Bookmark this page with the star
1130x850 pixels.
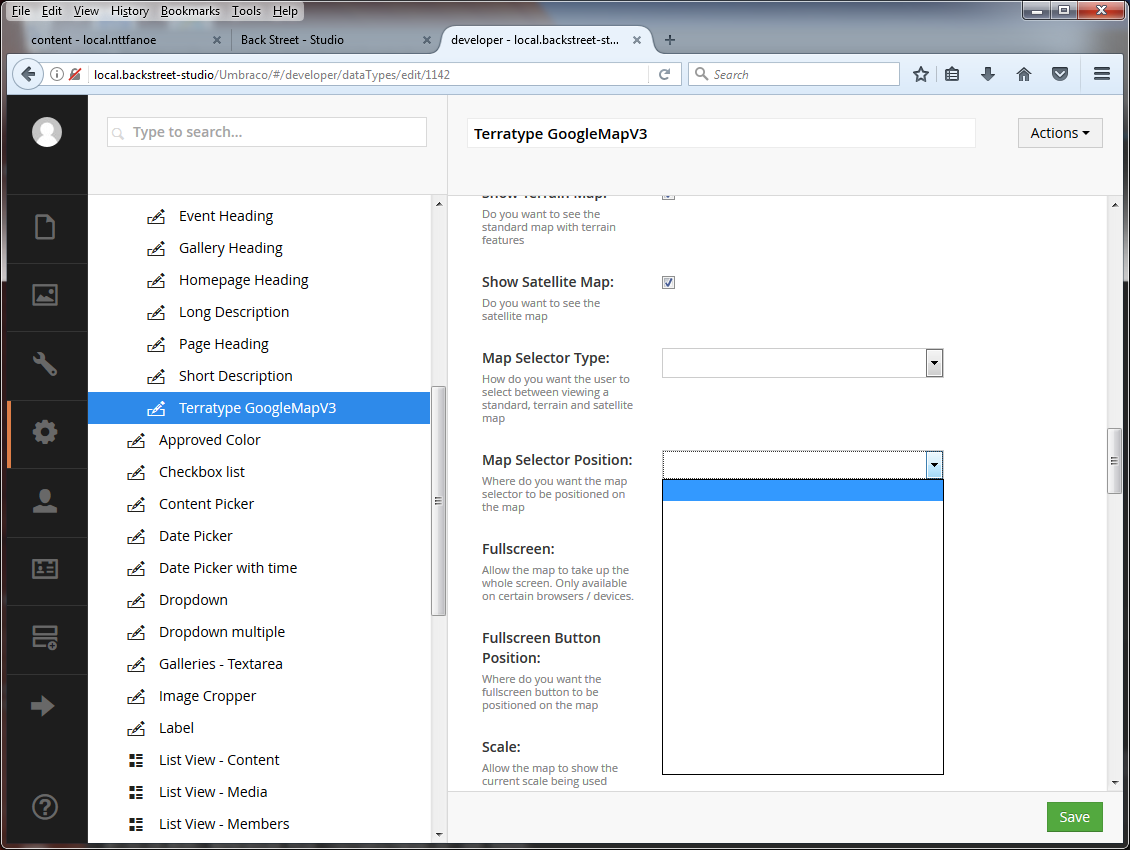pos(920,74)
